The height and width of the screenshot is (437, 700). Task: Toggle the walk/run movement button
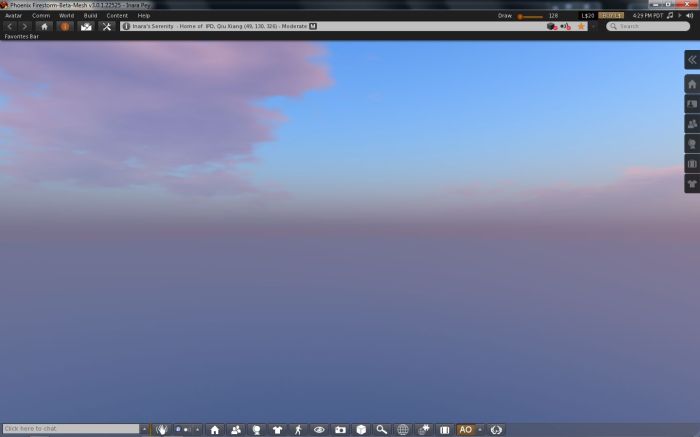(x=298, y=429)
